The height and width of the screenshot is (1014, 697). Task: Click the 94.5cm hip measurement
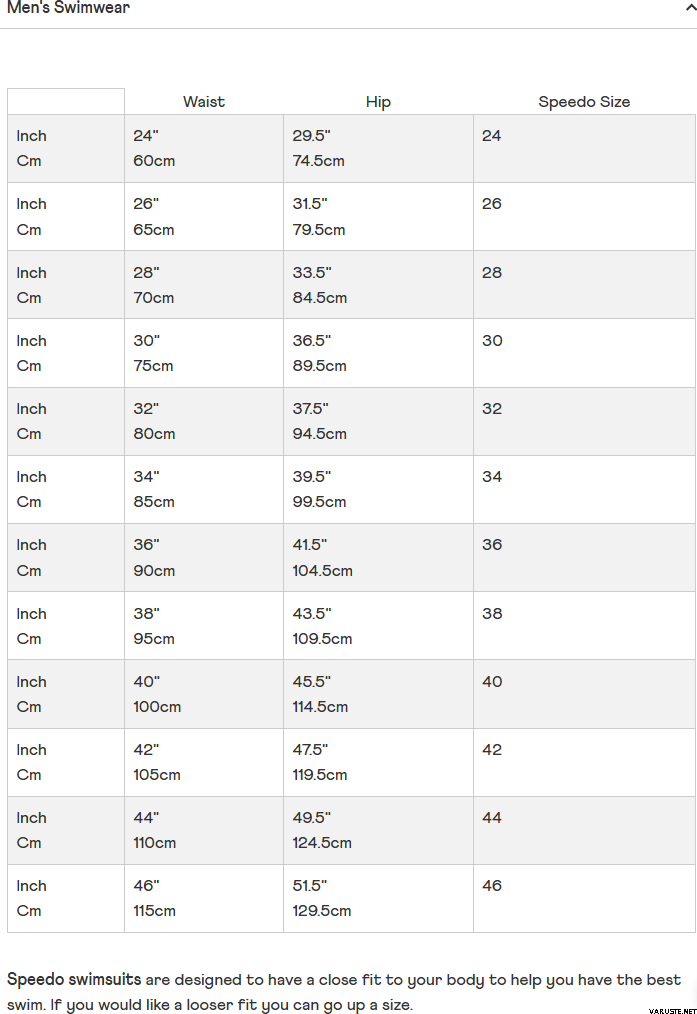[320, 434]
